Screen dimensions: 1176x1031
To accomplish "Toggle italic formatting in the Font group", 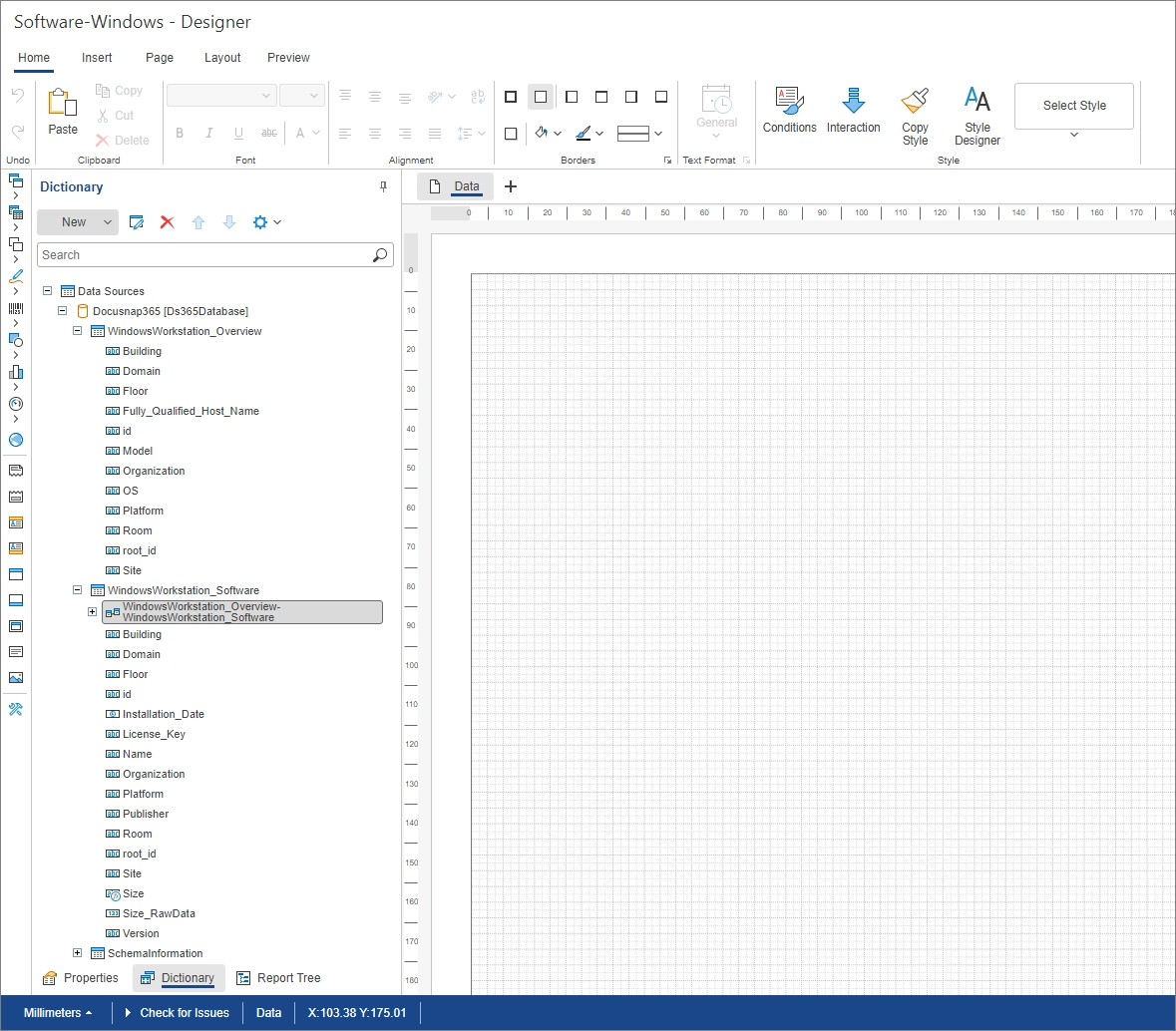I will (x=208, y=133).
